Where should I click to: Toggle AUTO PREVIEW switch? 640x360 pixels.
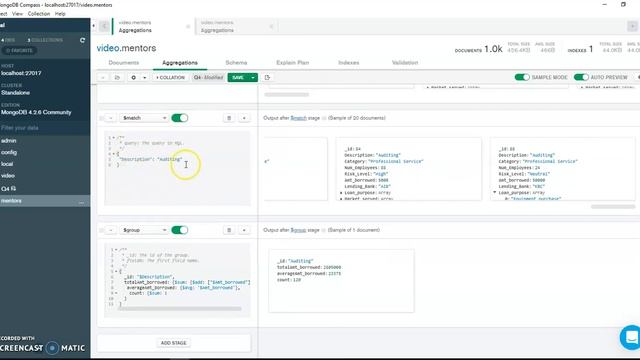[x=581, y=77]
